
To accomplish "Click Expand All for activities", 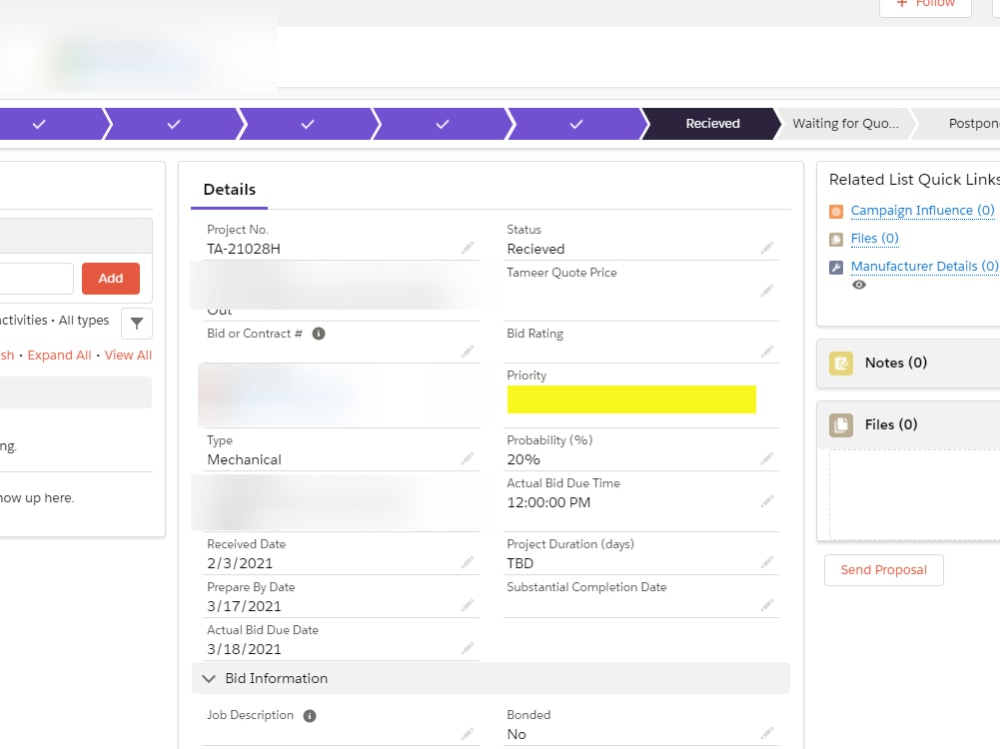I will (x=59, y=355).
